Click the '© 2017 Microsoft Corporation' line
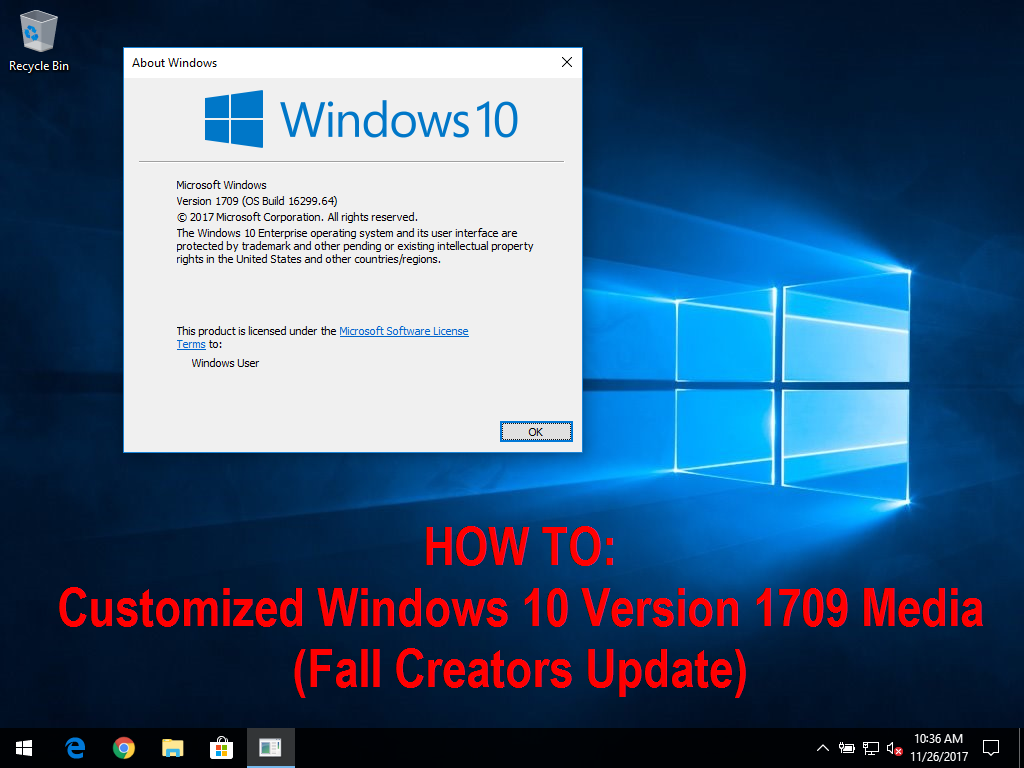Image resolution: width=1024 pixels, height=768 pixels. pyautogui.click(x=297, y=217)
